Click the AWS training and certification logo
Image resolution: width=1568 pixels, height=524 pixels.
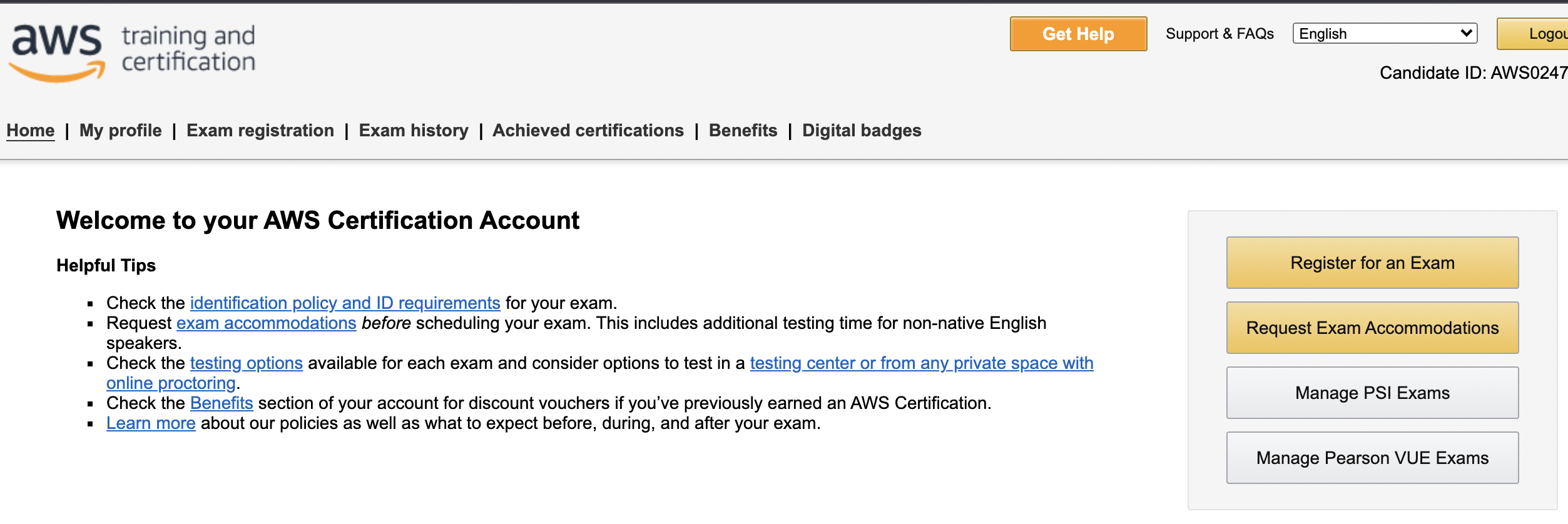pos(133,53)
